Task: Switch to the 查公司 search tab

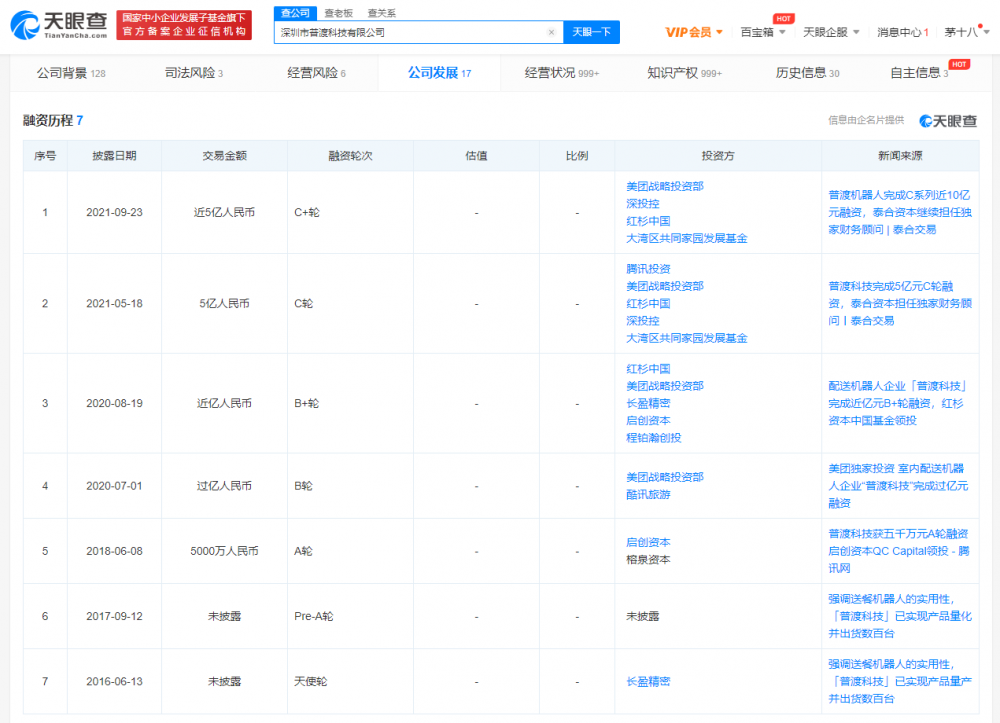Action: 295,13
